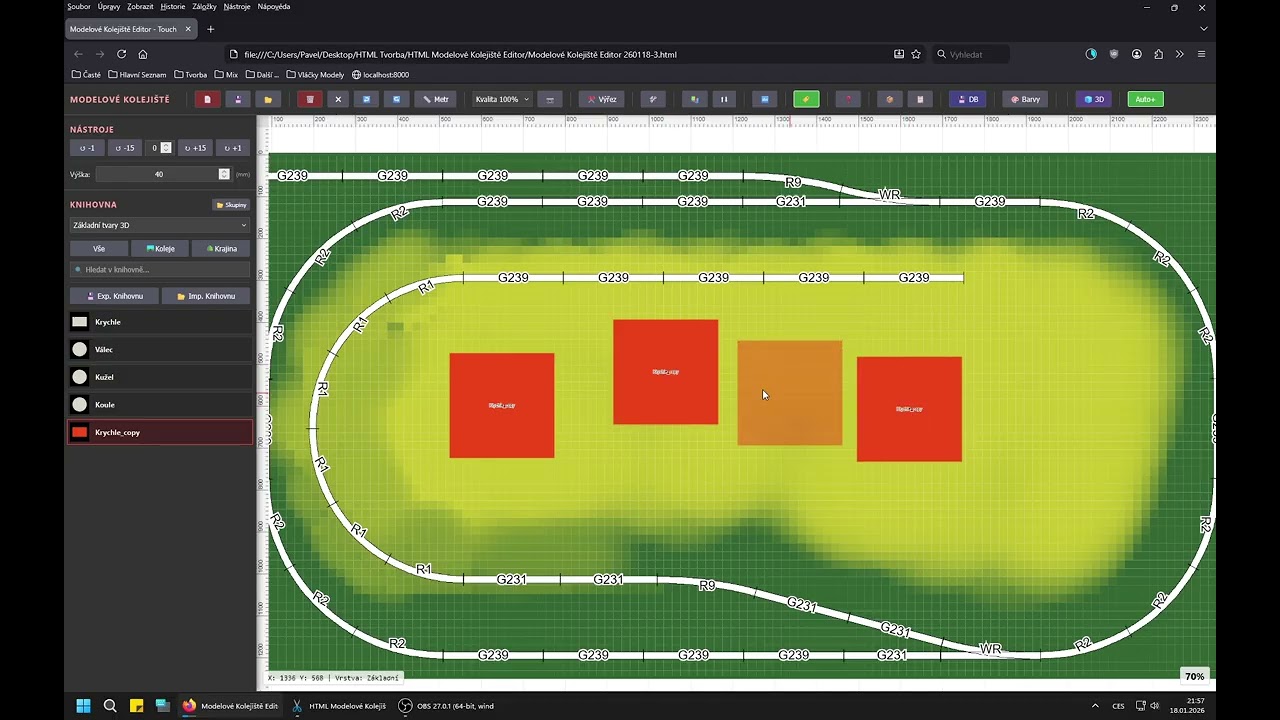Activate the Metr measuring tool

pos(436,99)
